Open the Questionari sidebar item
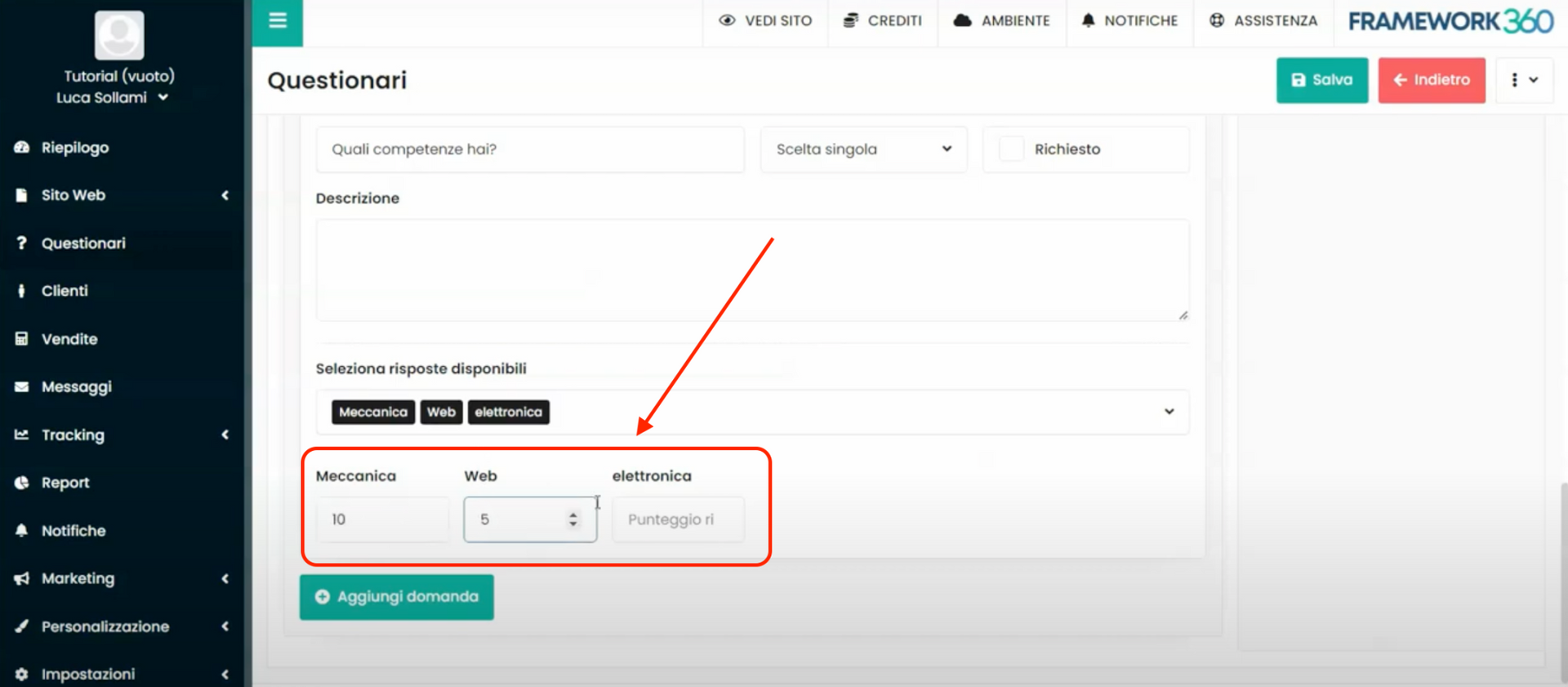 point(83,243)
